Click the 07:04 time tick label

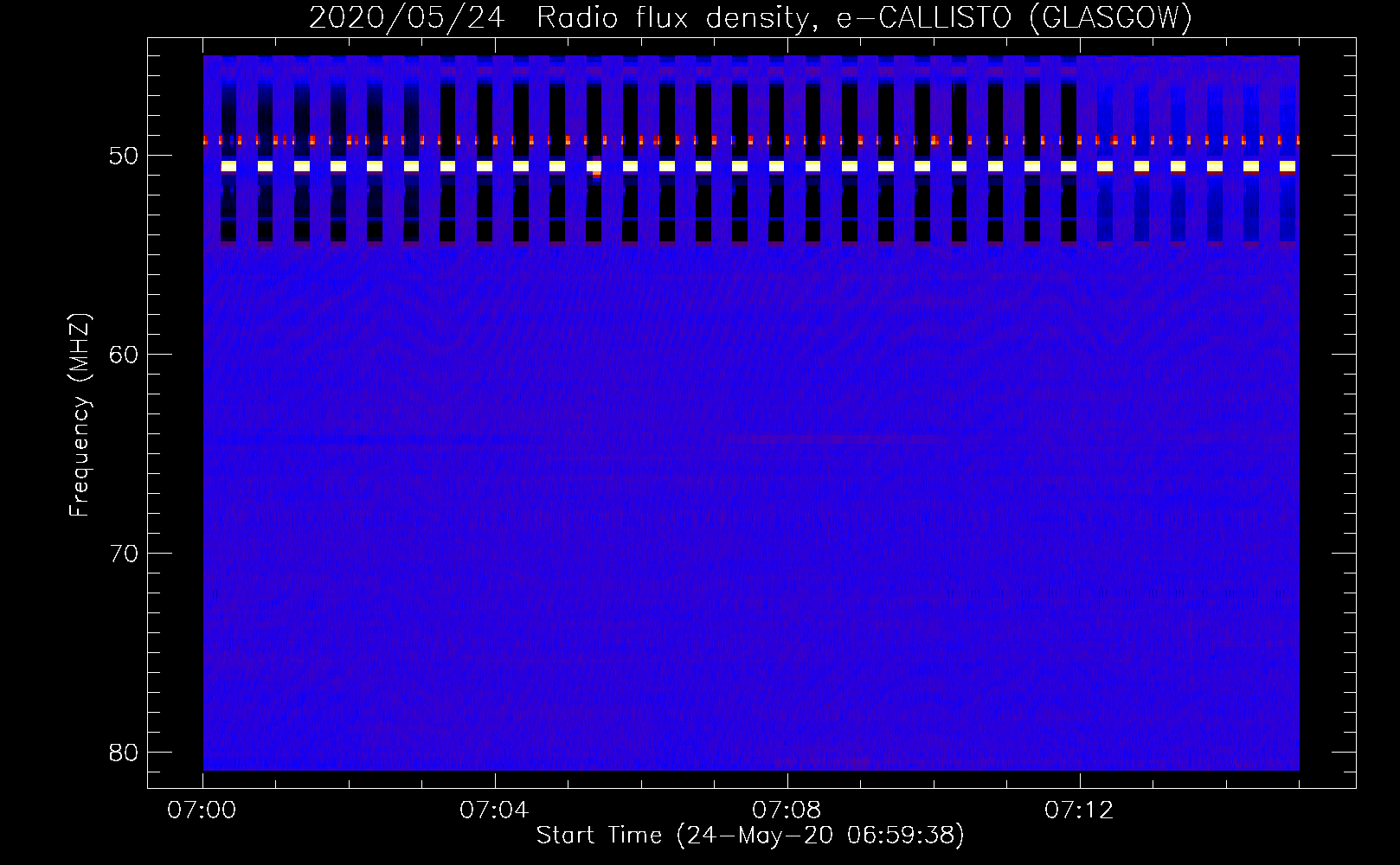(x=494, y=811)
